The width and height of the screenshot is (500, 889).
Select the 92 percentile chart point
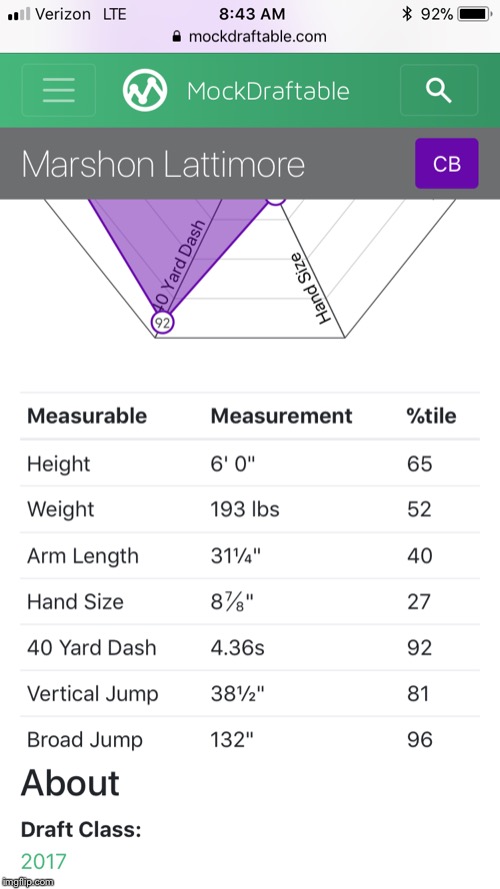(163, 323)
